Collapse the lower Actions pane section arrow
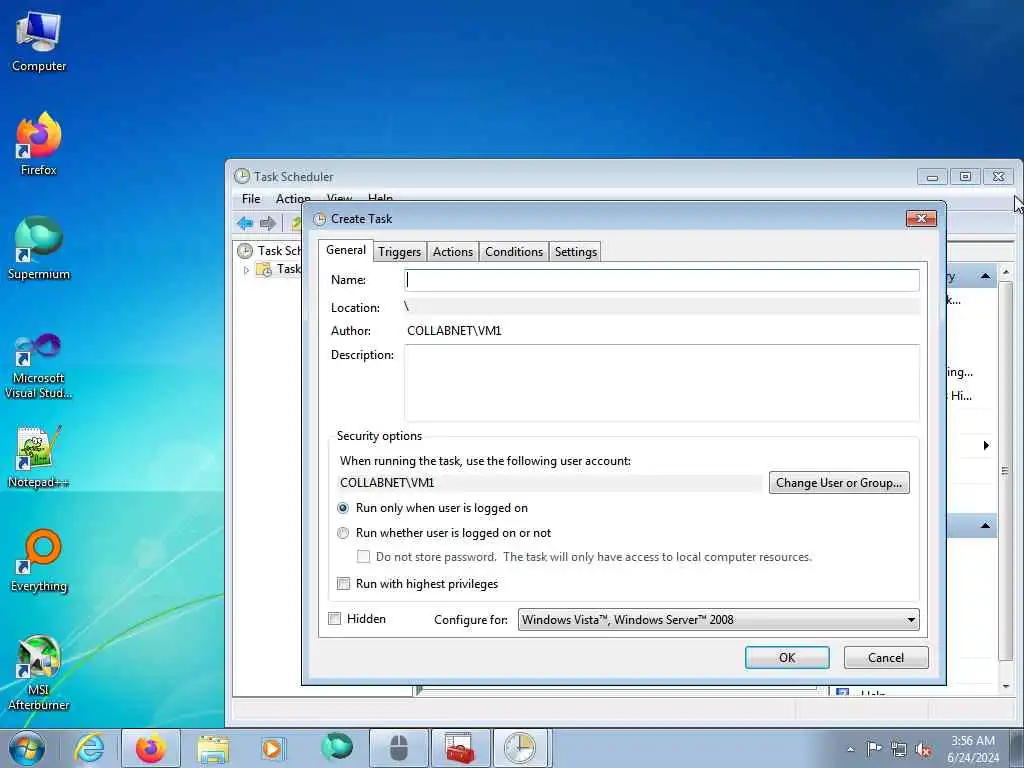1024x768 pixels. tap(985, 525)
